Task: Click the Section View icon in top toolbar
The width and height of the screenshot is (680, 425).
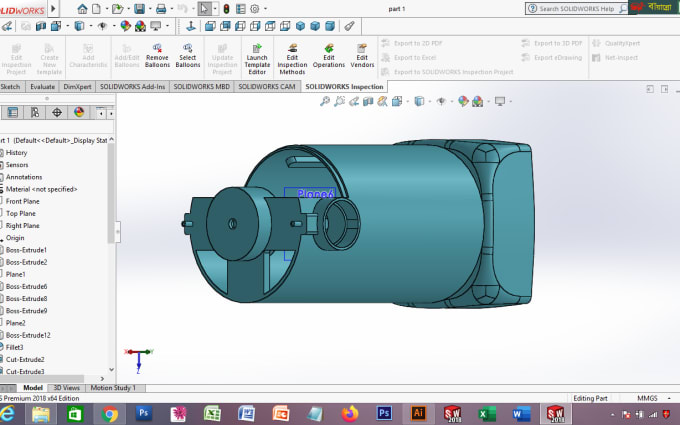Action: [x=41, y=26]
